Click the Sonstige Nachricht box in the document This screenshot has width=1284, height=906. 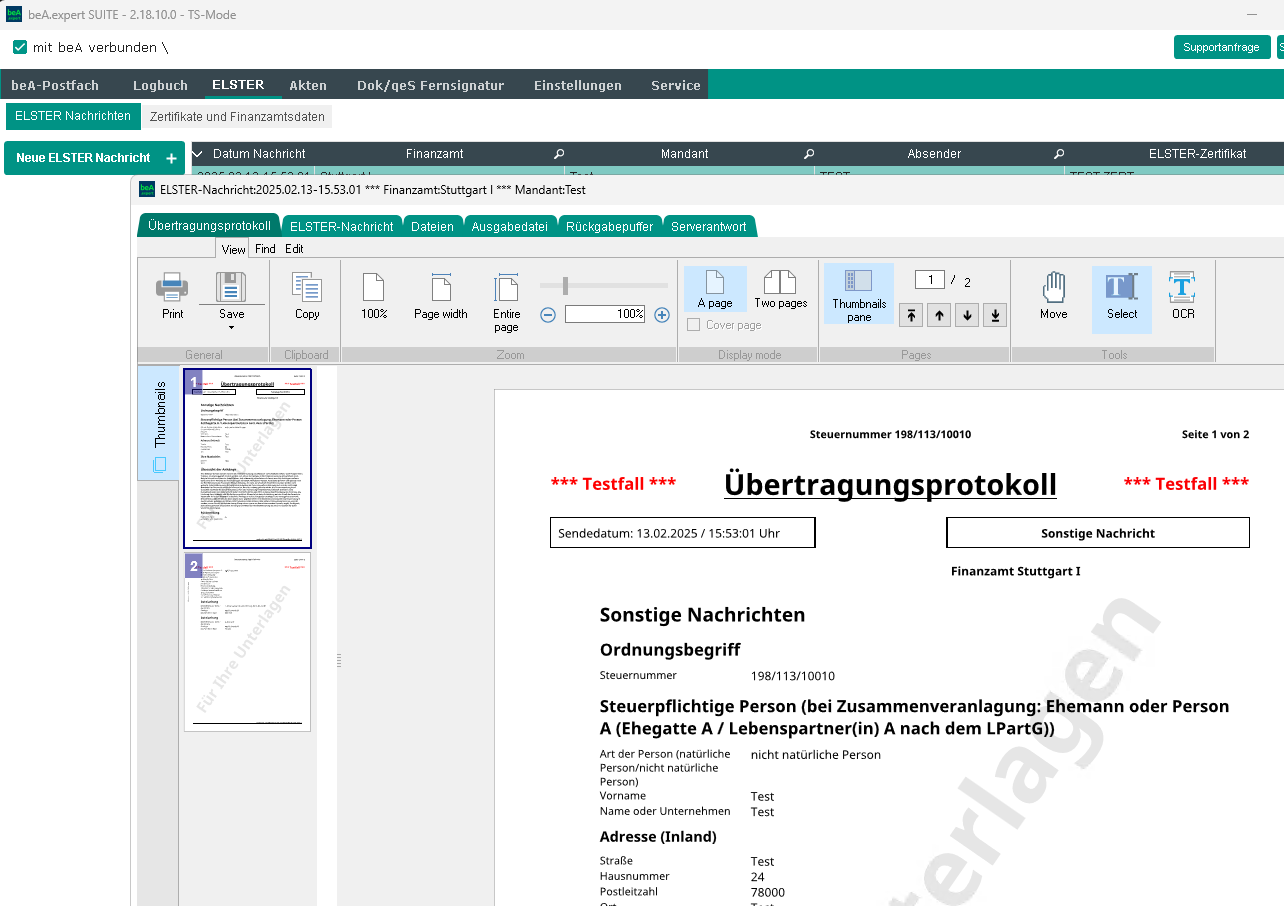click(1098, 533)
